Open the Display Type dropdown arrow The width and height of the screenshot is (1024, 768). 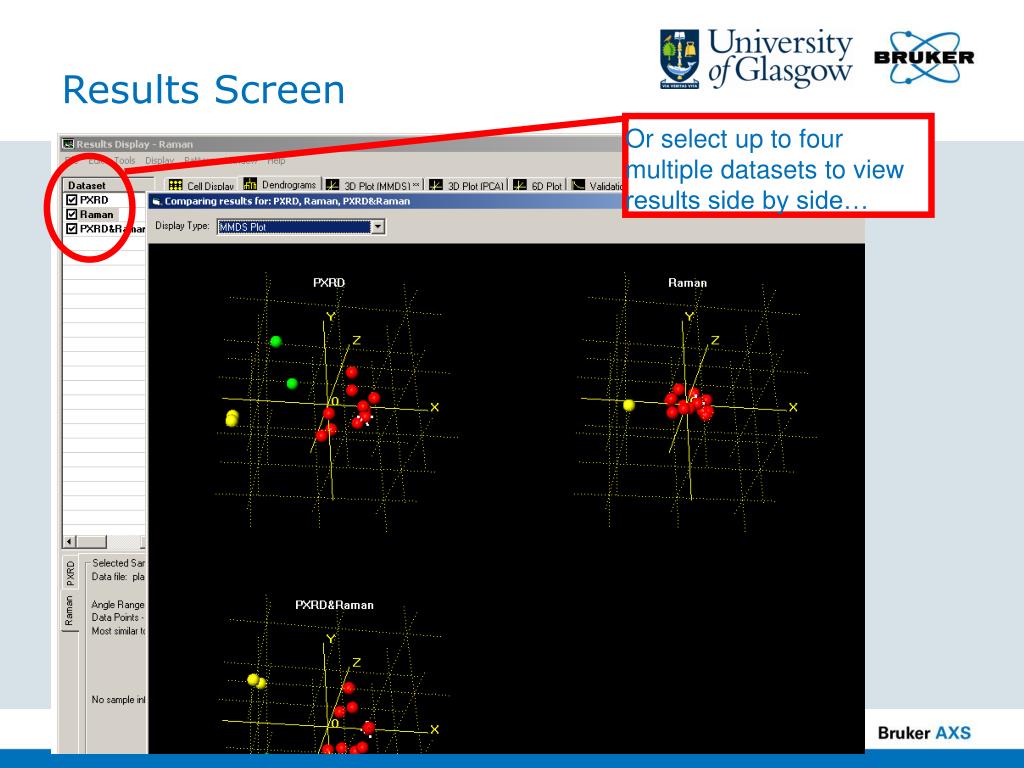click(377, 227)
